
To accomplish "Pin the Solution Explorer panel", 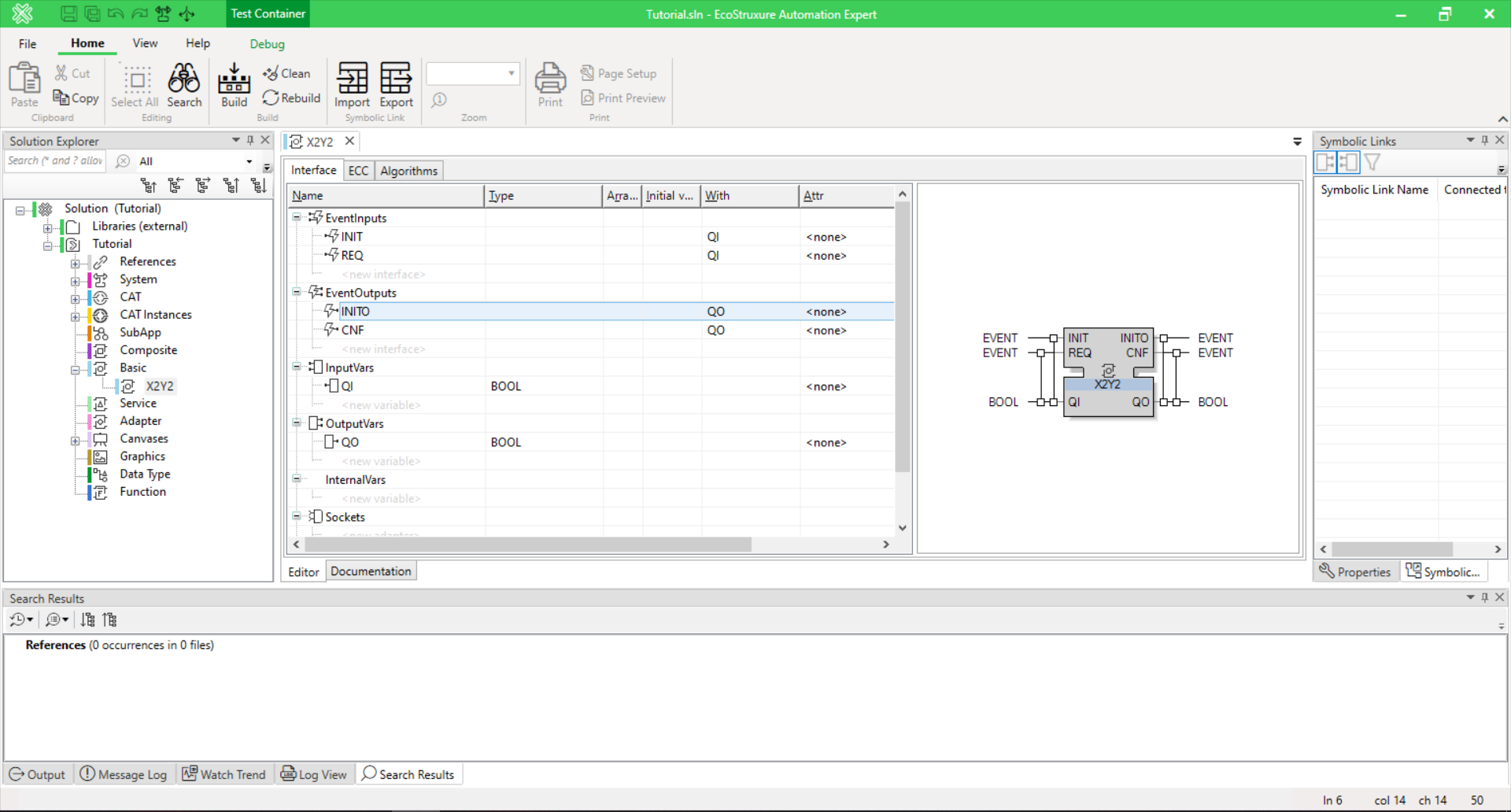I will [250, 140].
